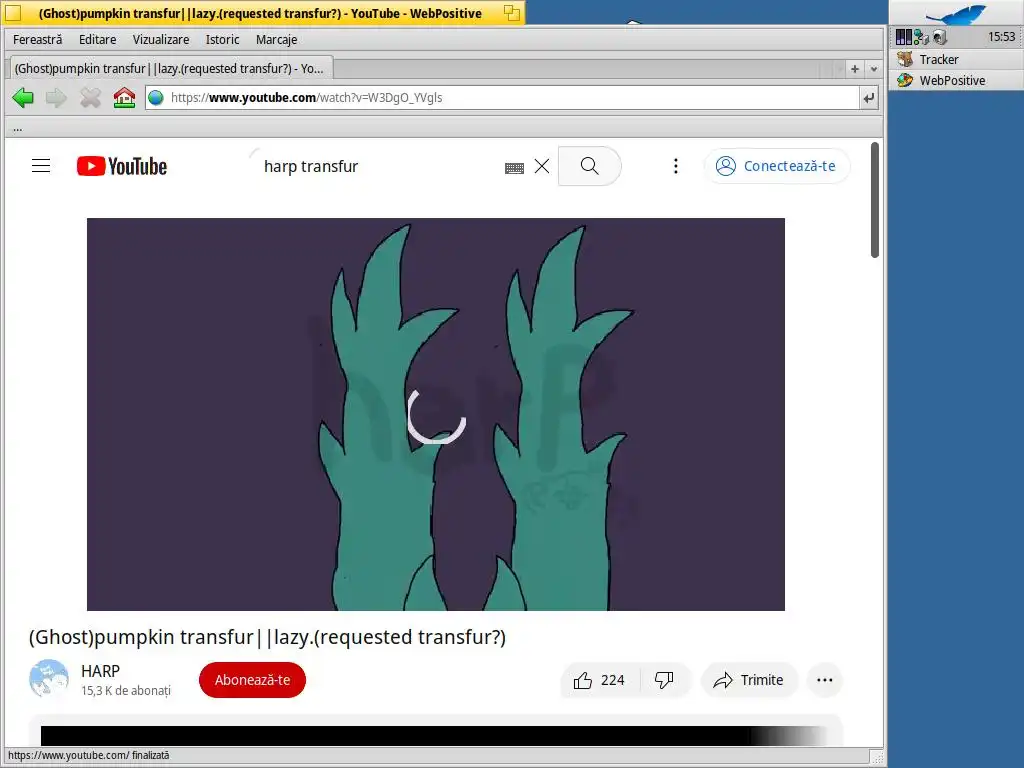1024x768 pixels.
Task: Click the 15,3 K de abonați text
Action: click(x=125, y=690)
